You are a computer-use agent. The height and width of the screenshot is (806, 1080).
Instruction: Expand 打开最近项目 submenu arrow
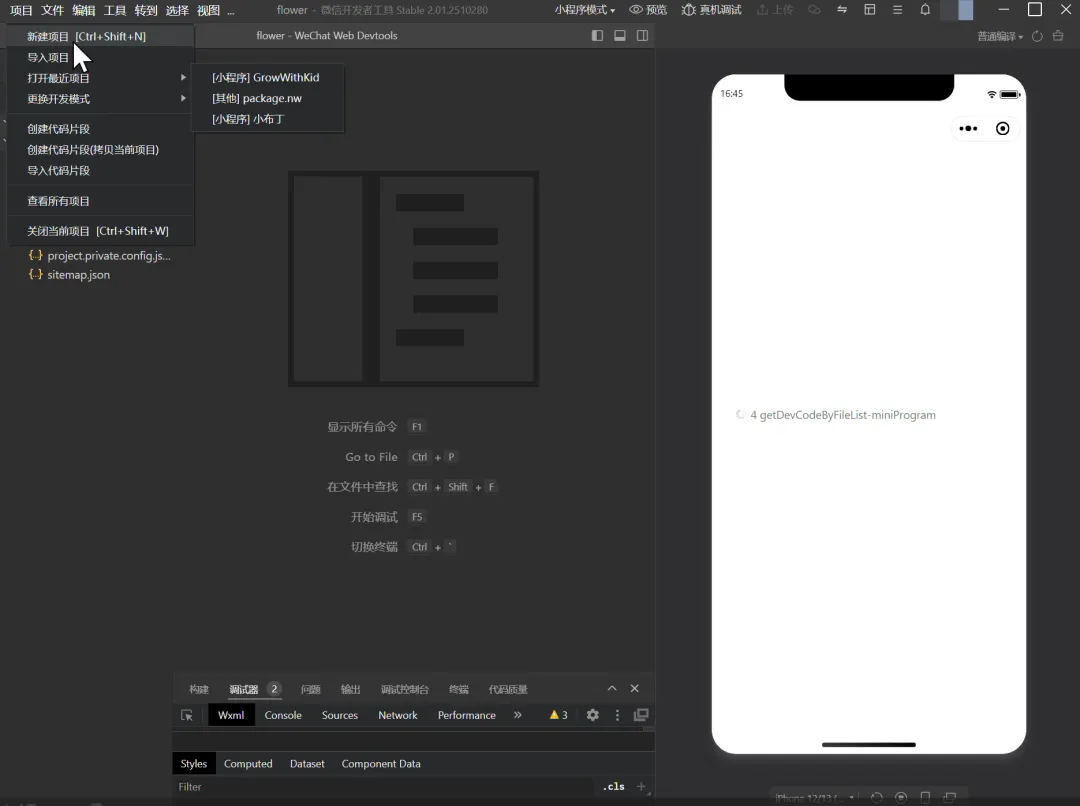[x=183, y=77]
